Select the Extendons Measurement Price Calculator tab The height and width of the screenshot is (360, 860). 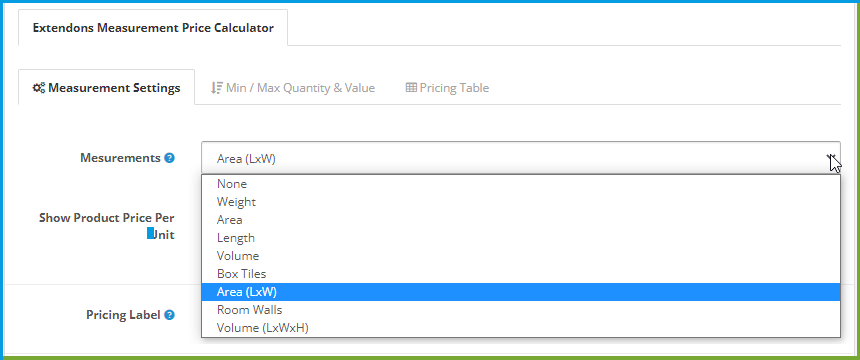(153, 28)
